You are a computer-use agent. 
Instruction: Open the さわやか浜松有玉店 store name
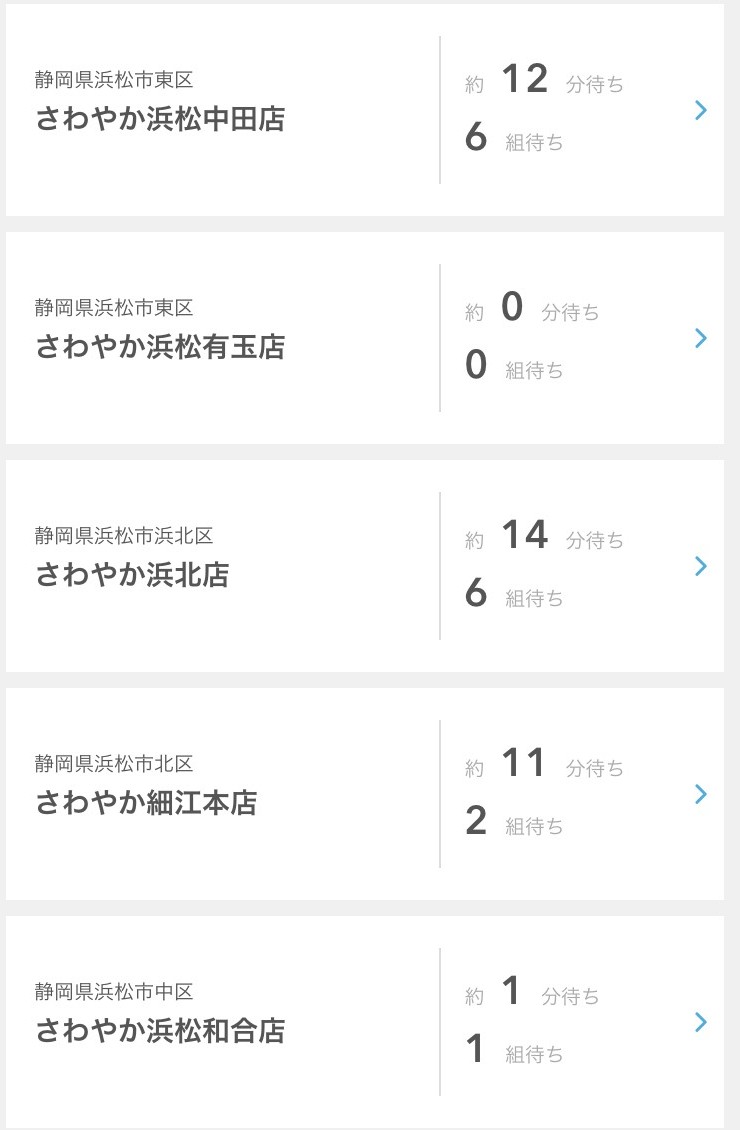(x=160, y=347)
